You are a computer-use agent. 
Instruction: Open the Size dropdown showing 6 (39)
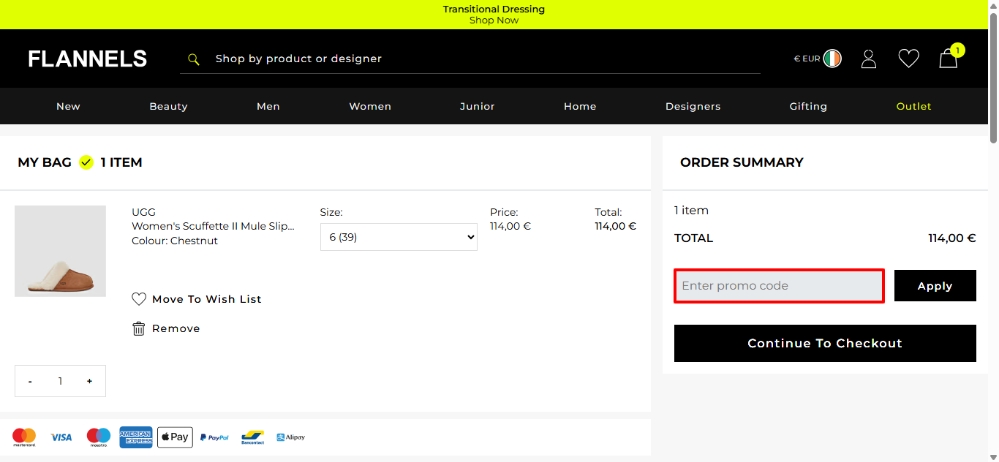coord(398,237)
